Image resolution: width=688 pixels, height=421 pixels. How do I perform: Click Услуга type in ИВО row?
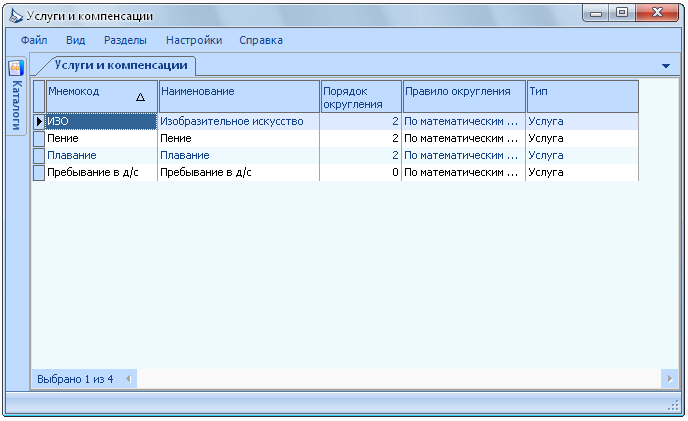point(582,121)
